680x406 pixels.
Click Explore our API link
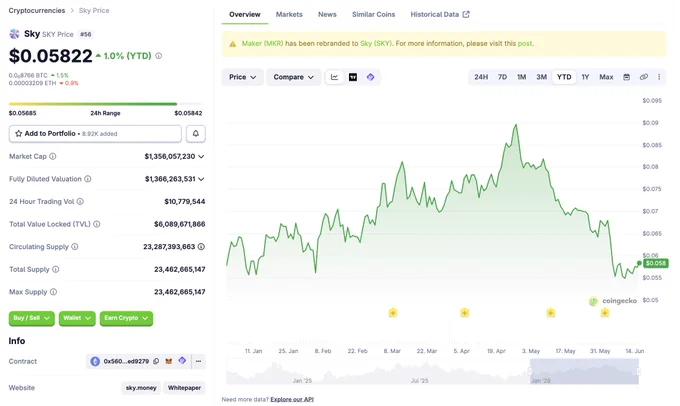[x=292, y=399]
